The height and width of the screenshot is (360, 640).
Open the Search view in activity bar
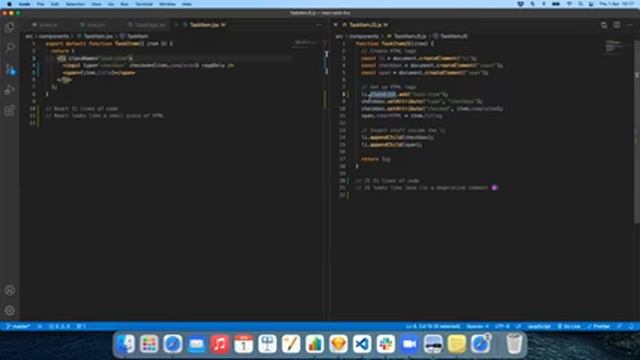[x=9, y=48]
